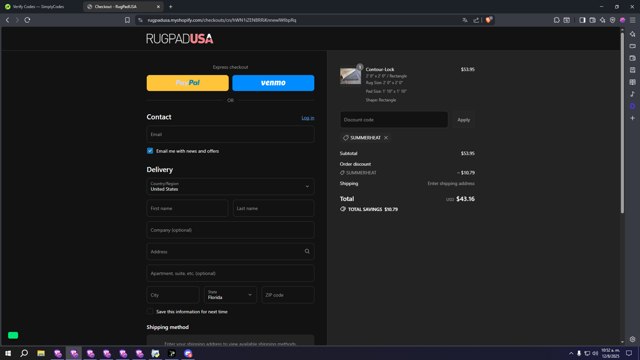Focus the Address field
640x360 pixels.
point(230,251)
